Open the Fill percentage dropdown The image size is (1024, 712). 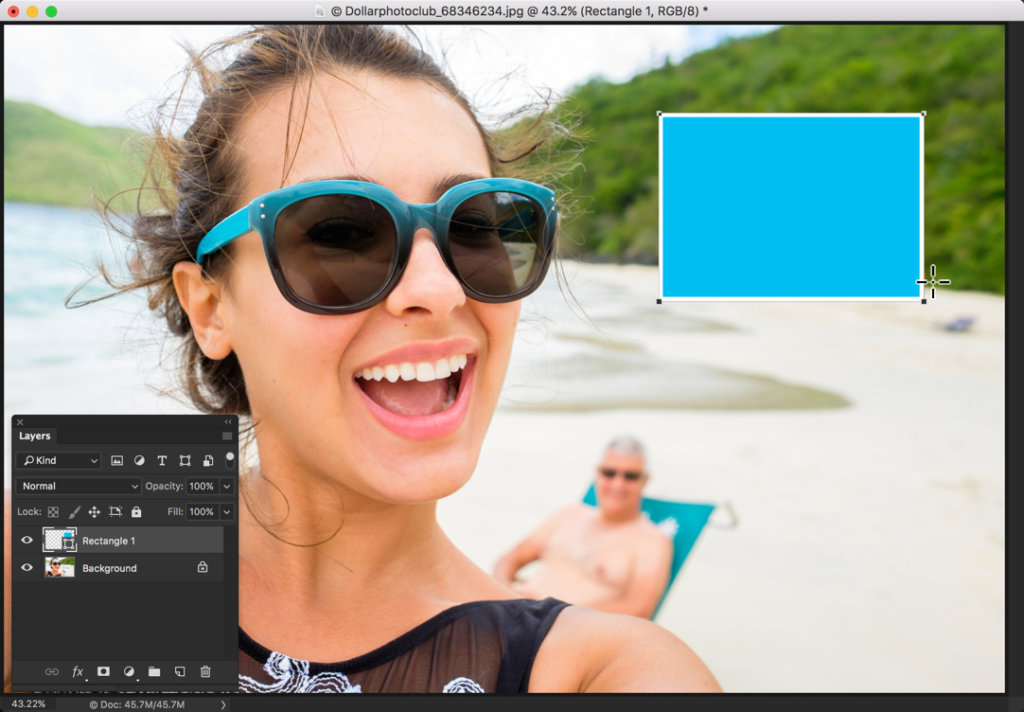(x=226, y=511)
